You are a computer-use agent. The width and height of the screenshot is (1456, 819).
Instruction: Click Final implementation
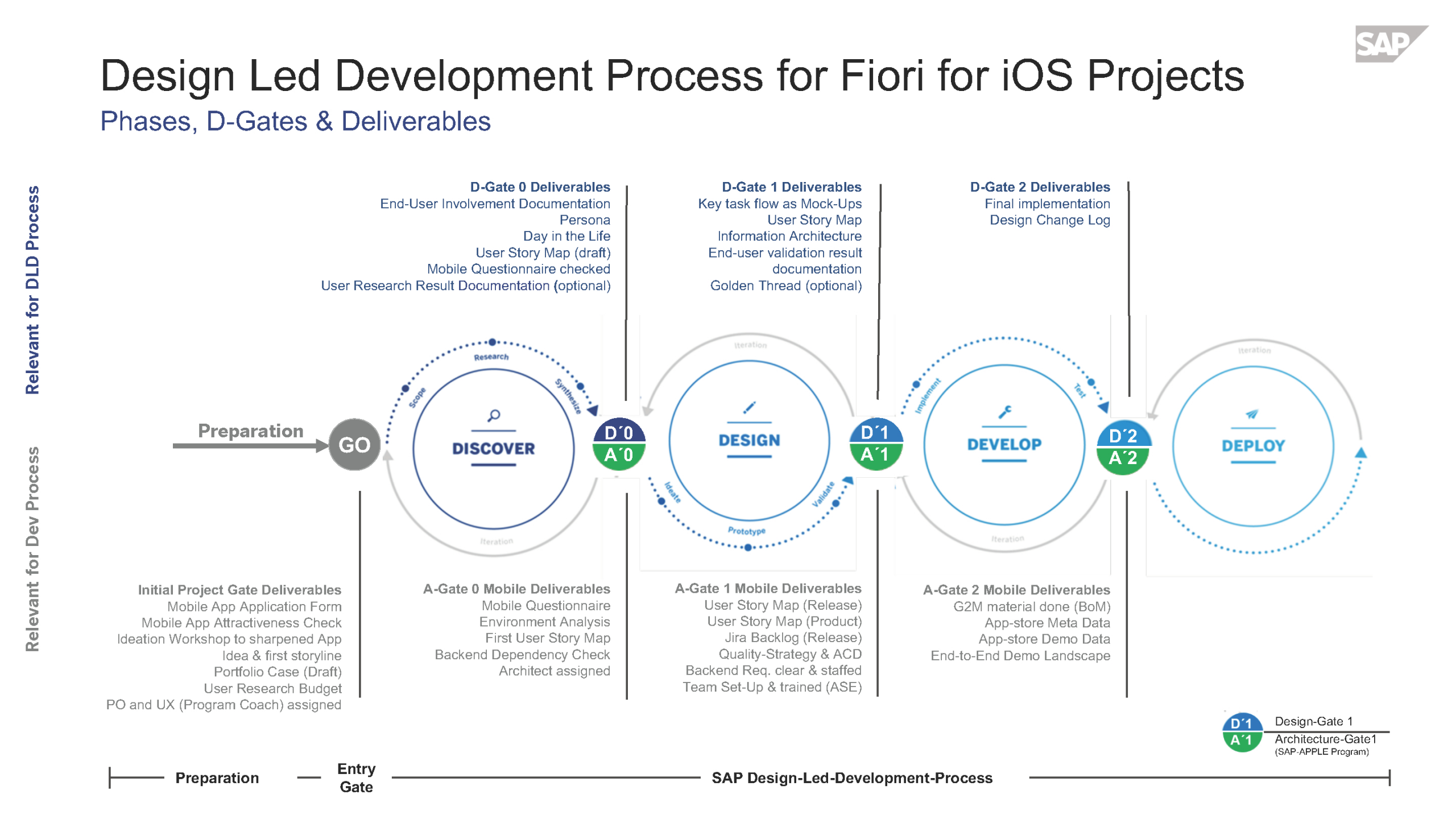pyautogui.click(x=1048, y=204)
